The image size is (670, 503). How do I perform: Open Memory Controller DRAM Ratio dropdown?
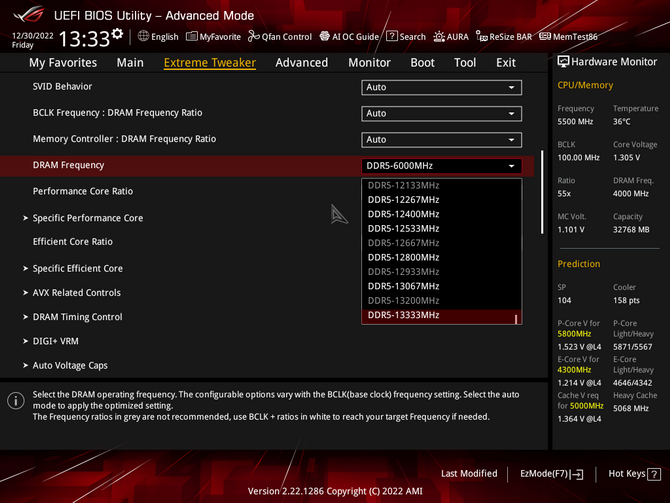tap(441, 140)
